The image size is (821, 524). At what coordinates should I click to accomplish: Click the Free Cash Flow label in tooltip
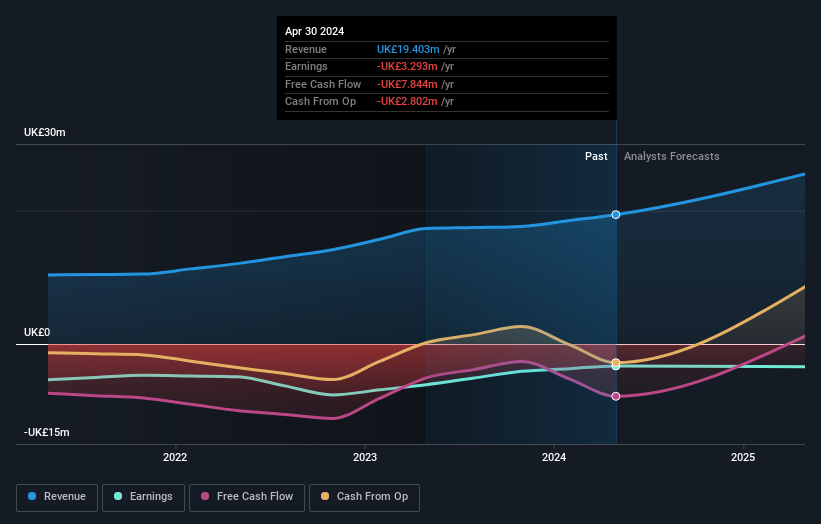point(323,84)
